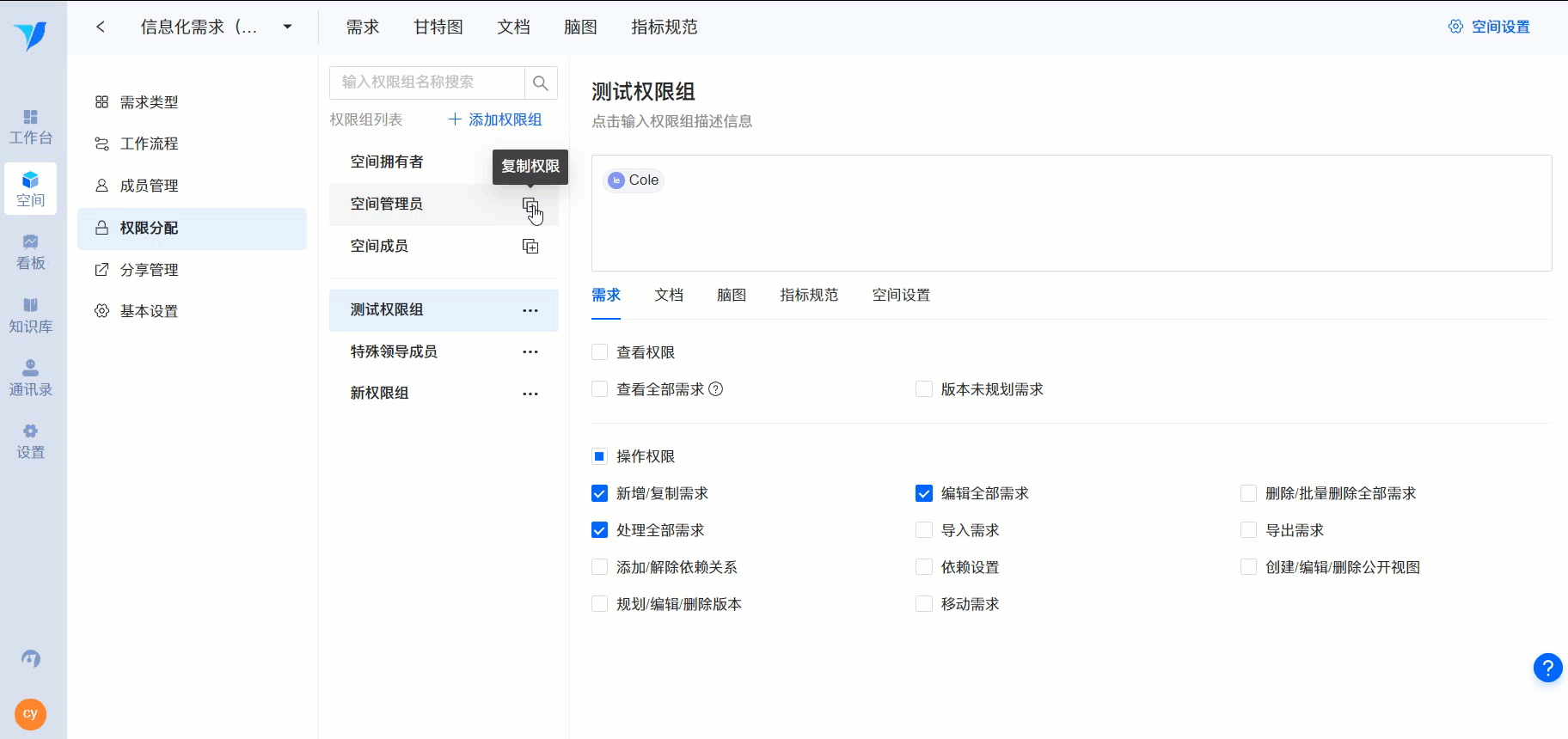
Task: Click the blue bird app logo
Action: click(x=30, y=36)
